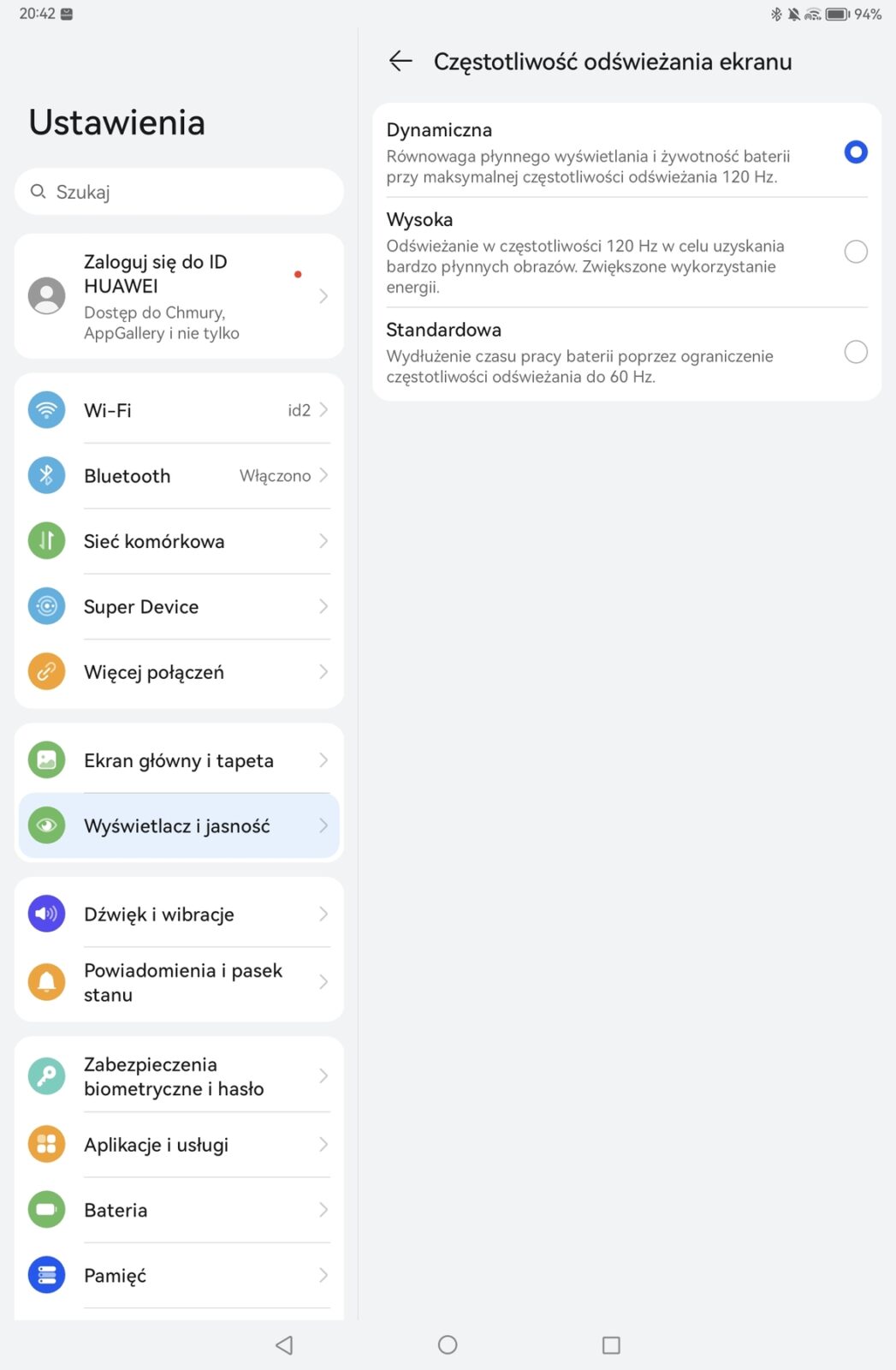The height and width of the screenshot is (1370, 896).
Task: Open the Wi-Fi settings icon
Action: pyautogui.click(x=47, y=410)
